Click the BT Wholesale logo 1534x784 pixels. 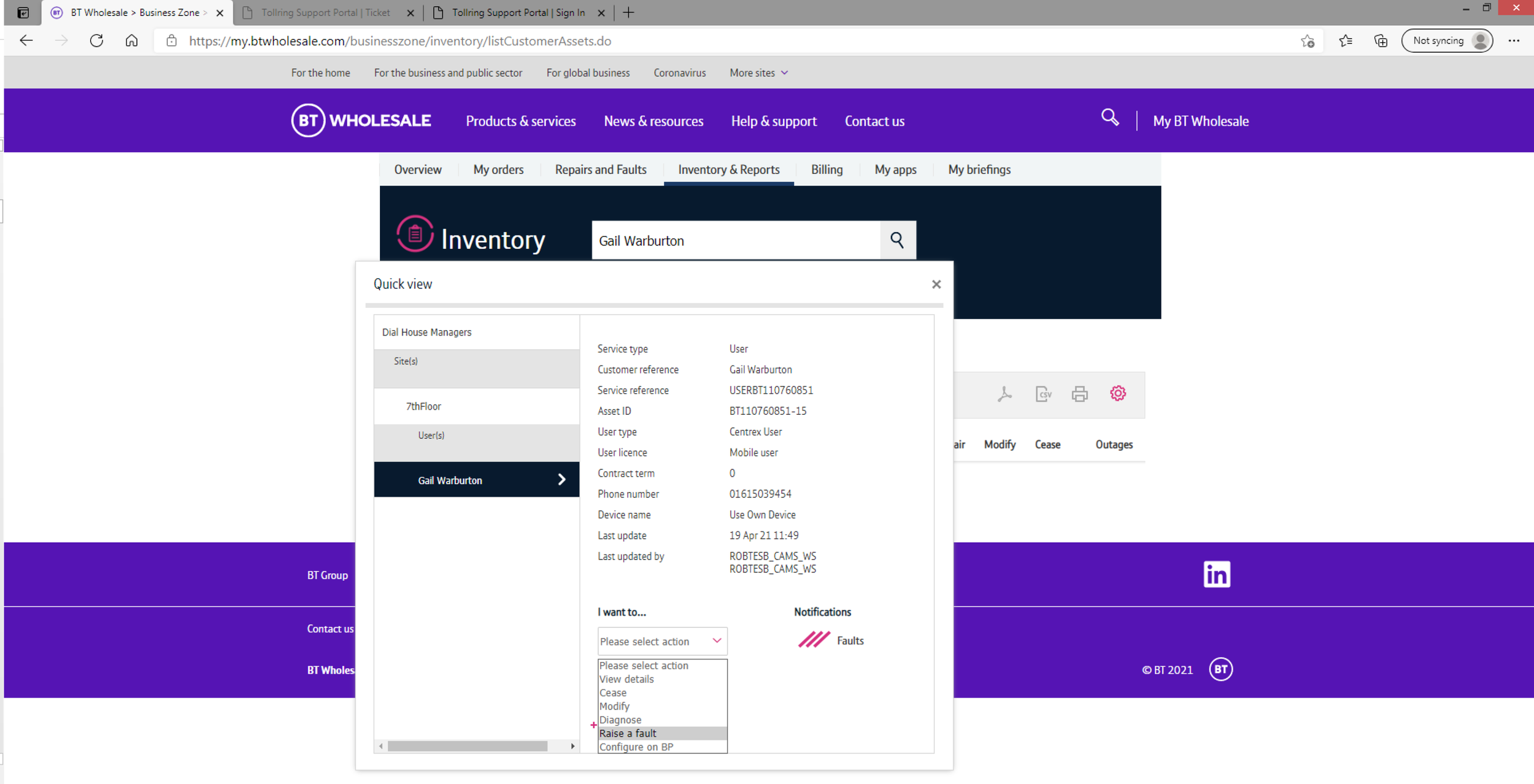pos(361,120)
